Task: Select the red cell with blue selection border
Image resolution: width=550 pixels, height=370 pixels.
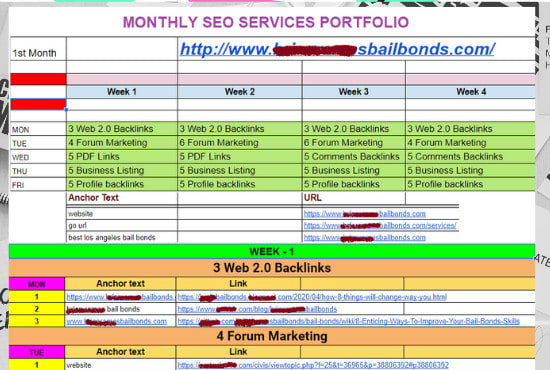Action: pyautogui.click(x=38, y=104)
